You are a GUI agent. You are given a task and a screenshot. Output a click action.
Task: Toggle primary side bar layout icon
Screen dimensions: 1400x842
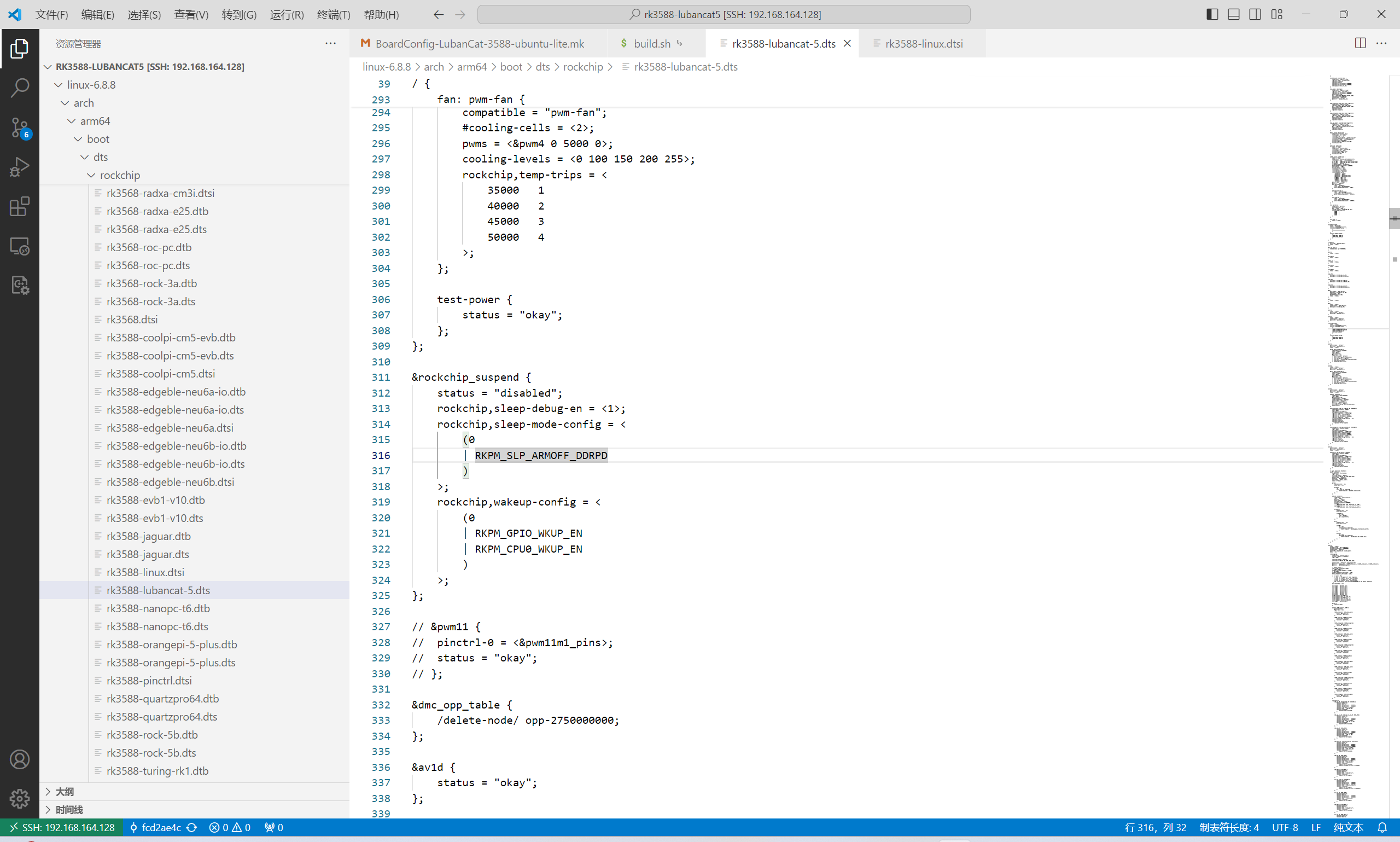[x=1212, y=14]
